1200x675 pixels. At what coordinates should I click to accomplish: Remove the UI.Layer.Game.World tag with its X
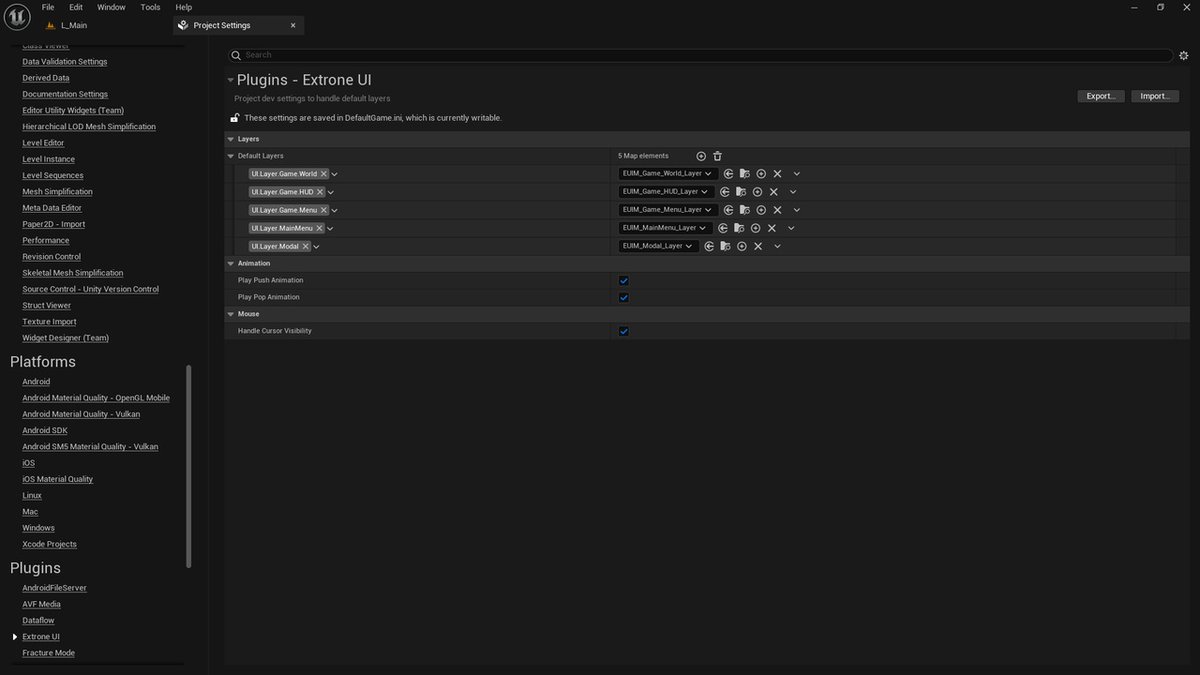coord(324,174)
